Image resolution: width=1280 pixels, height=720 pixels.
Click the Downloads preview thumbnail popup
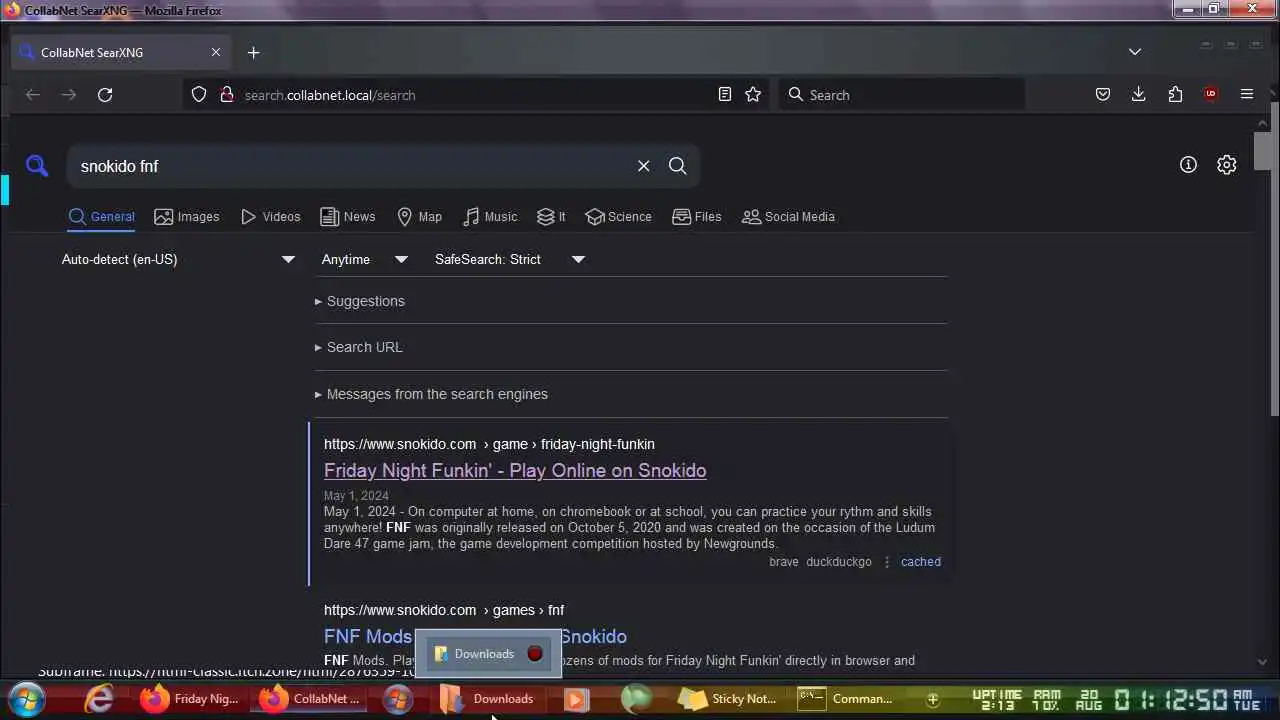tap(489, 654)
